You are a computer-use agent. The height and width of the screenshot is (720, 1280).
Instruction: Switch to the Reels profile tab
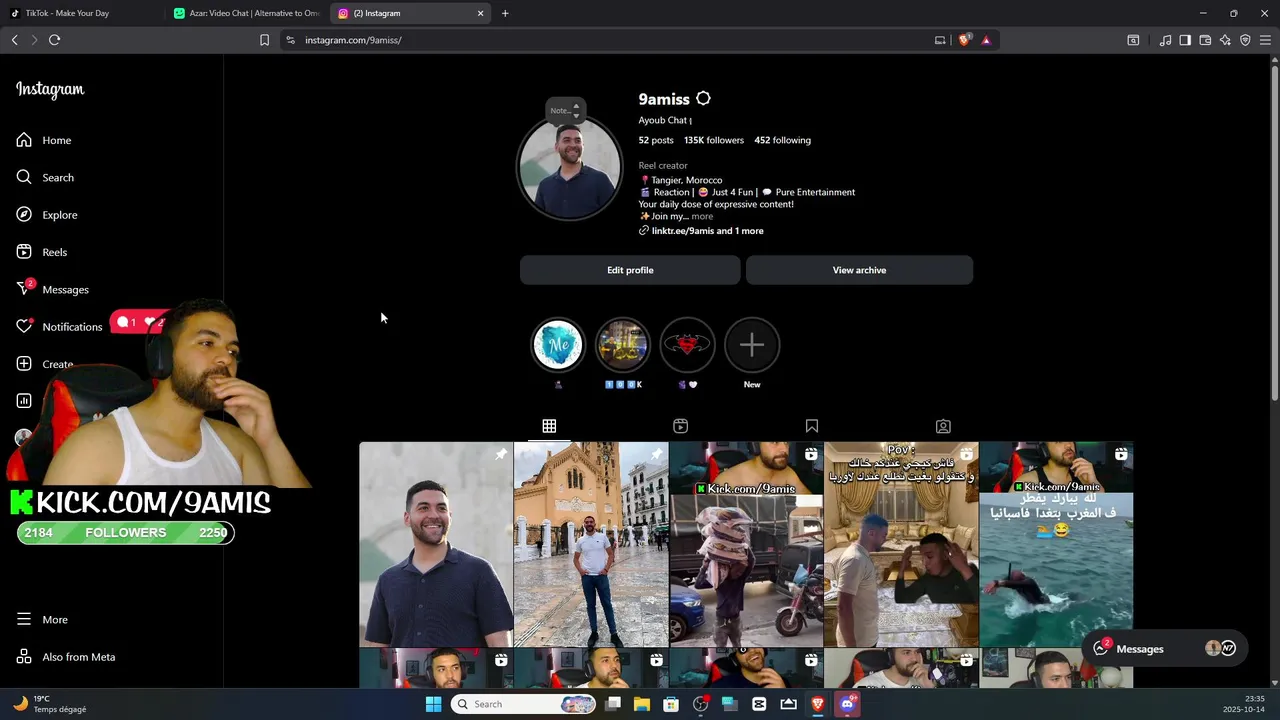[680, 426]
